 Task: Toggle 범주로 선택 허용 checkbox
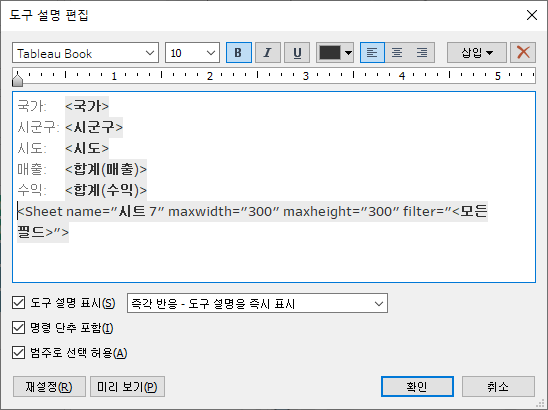pos(19,353)
